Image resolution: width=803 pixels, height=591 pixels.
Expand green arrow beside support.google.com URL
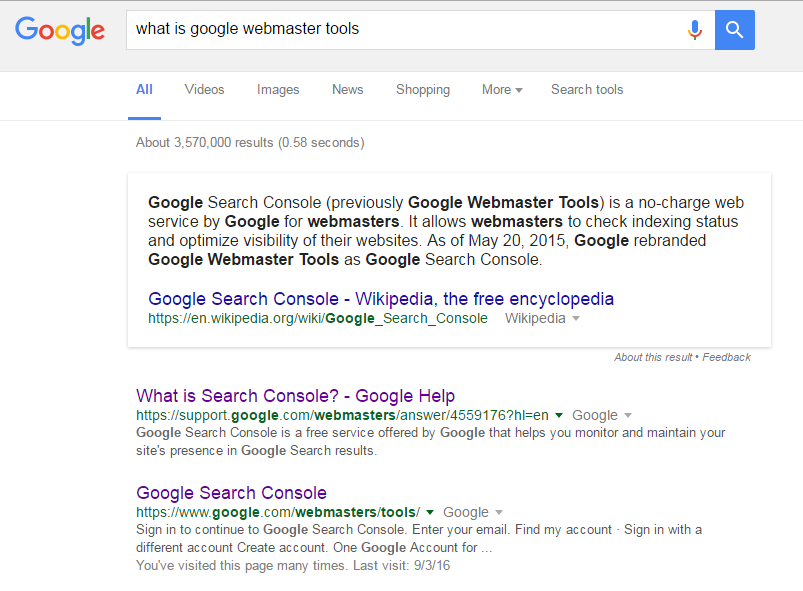(559, 416)
